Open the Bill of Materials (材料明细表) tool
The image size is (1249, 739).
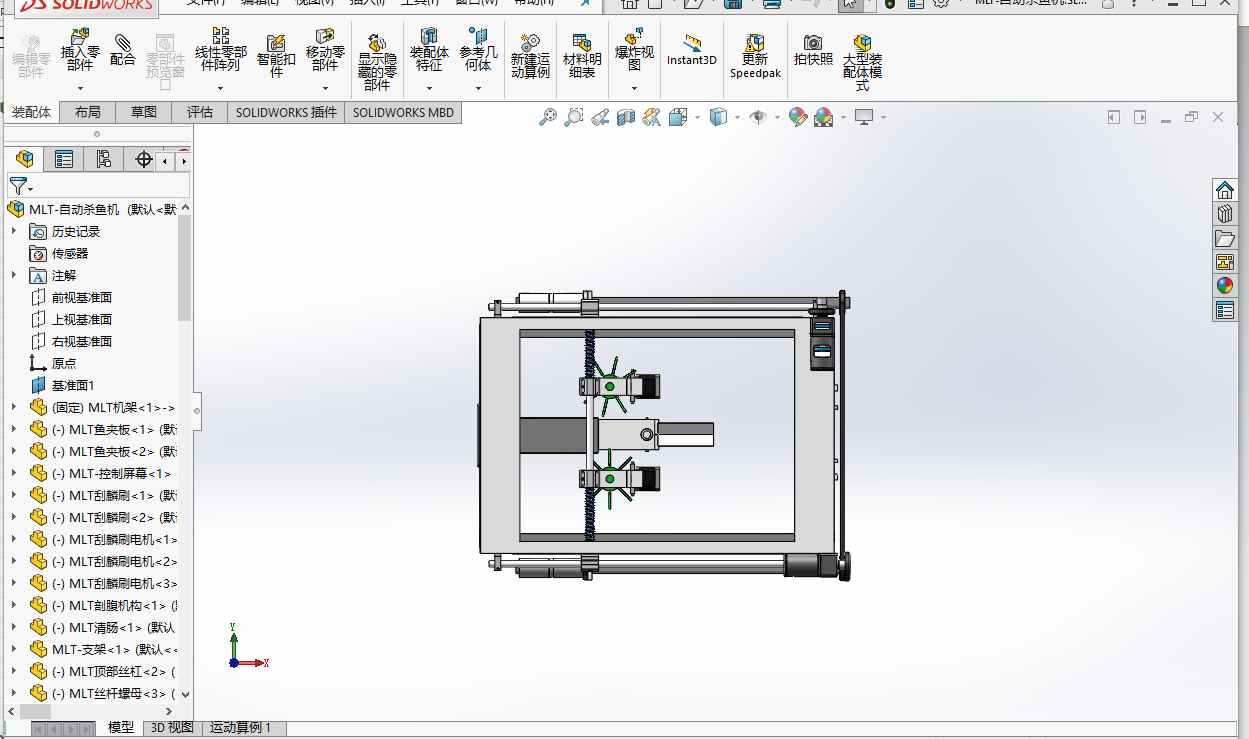(582, 56)
